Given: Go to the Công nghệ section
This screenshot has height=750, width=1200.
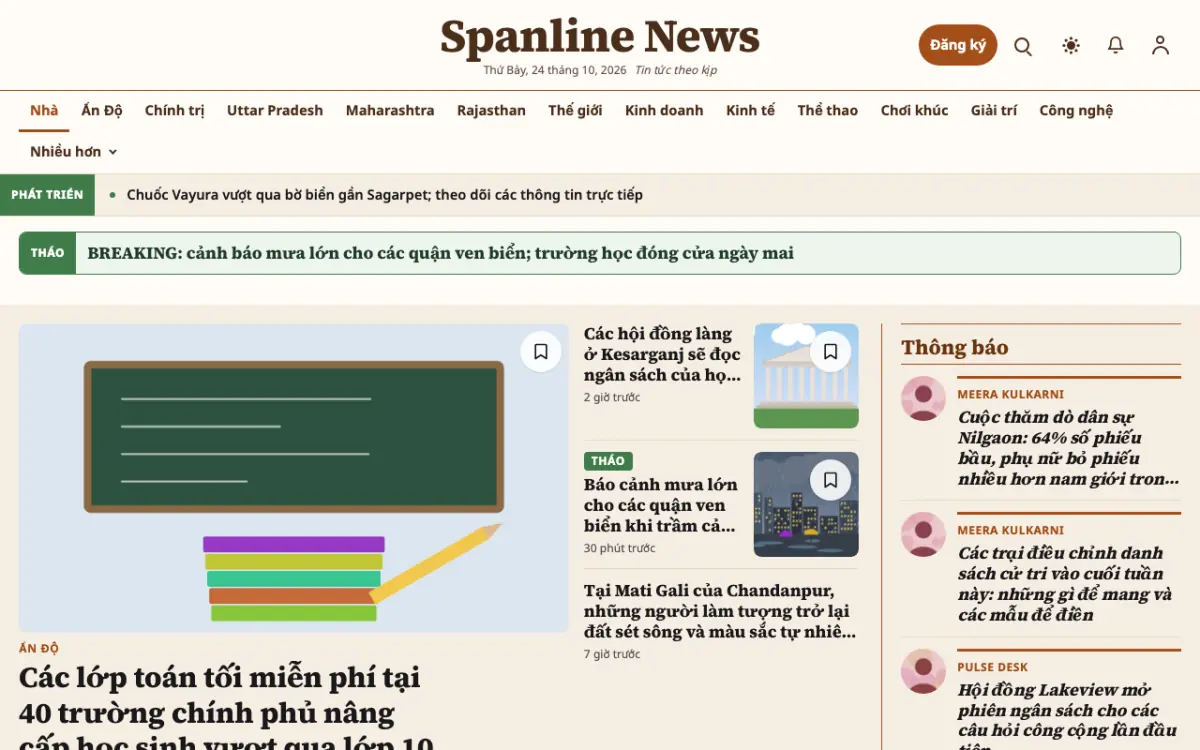Looking at the screenshot, I should 1076,111.
